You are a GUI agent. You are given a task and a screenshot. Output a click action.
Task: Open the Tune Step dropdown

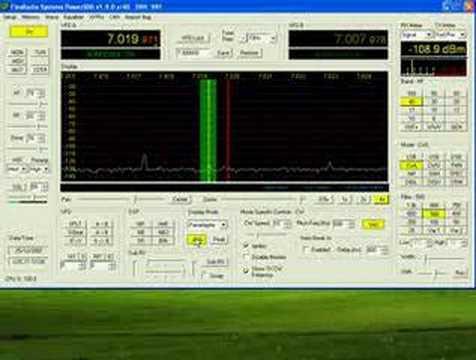pos(262,38)
